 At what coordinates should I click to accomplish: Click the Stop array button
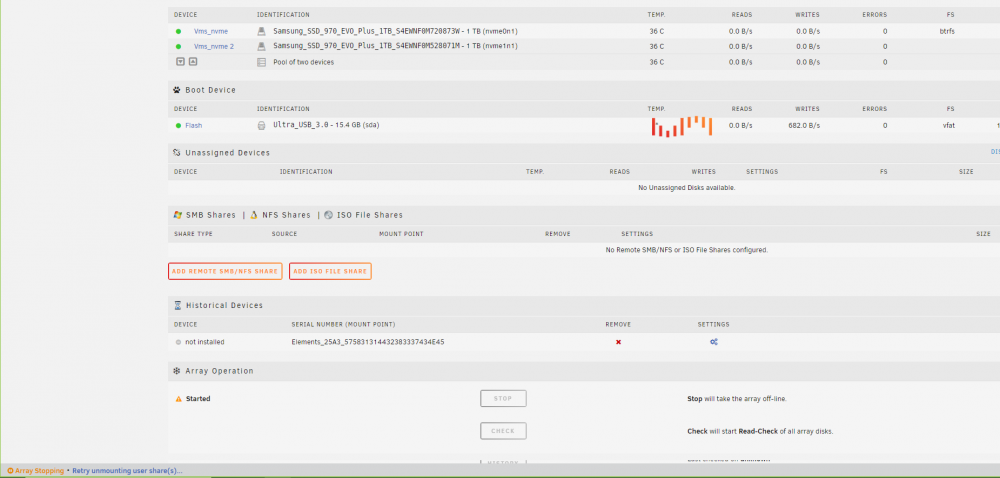click(503, 399)
